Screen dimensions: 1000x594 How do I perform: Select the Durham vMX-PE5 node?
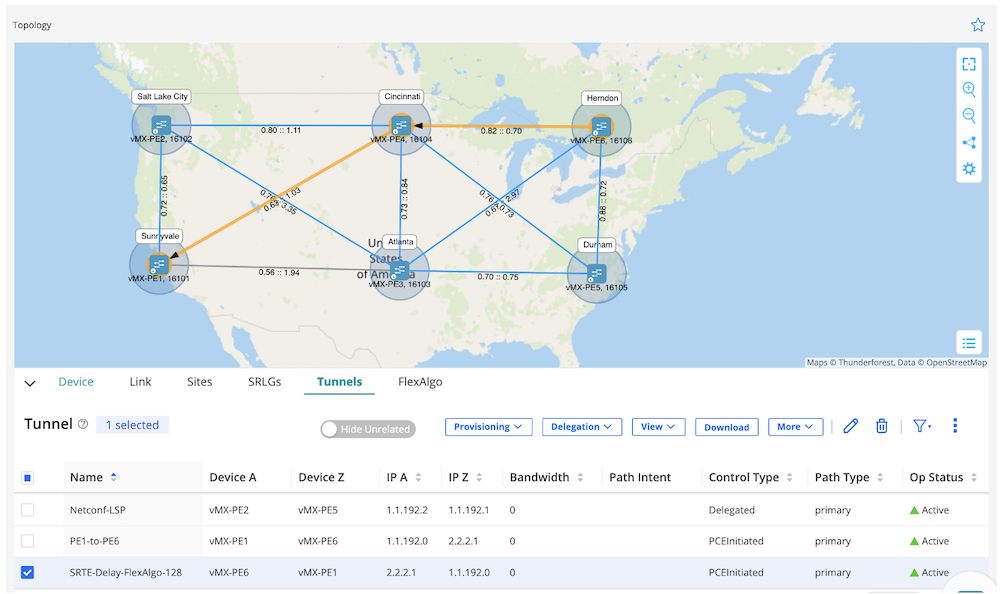coord(596,274)
